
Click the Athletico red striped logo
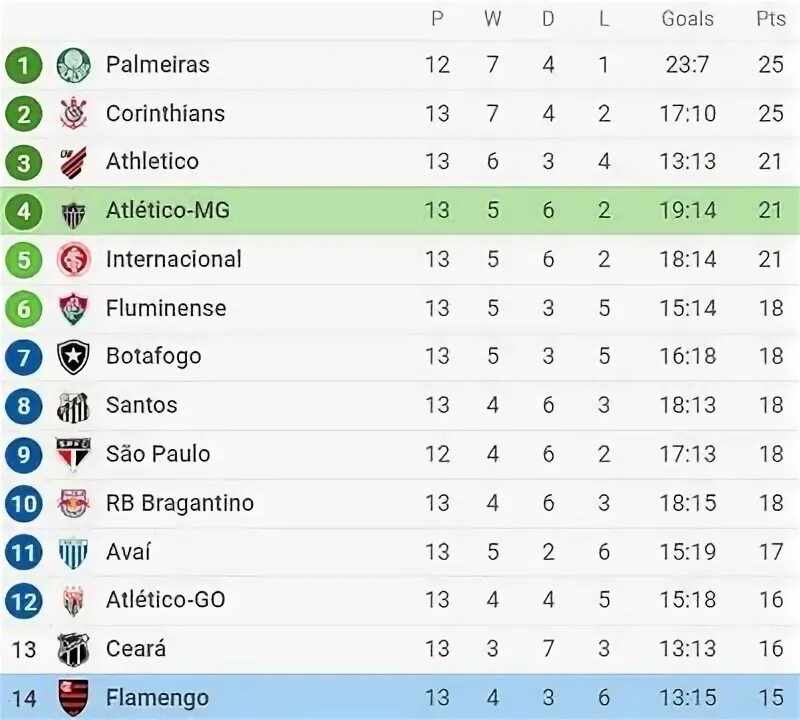pos(73,162)
